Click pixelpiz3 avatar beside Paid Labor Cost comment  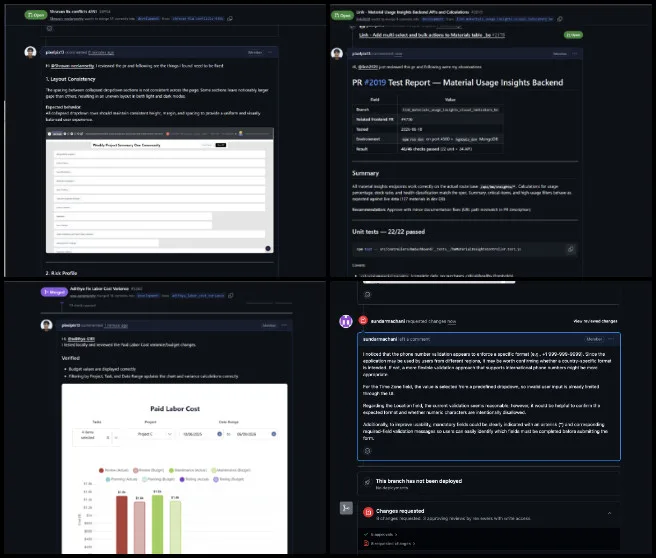pyautogui.click(x=46, y=325)
